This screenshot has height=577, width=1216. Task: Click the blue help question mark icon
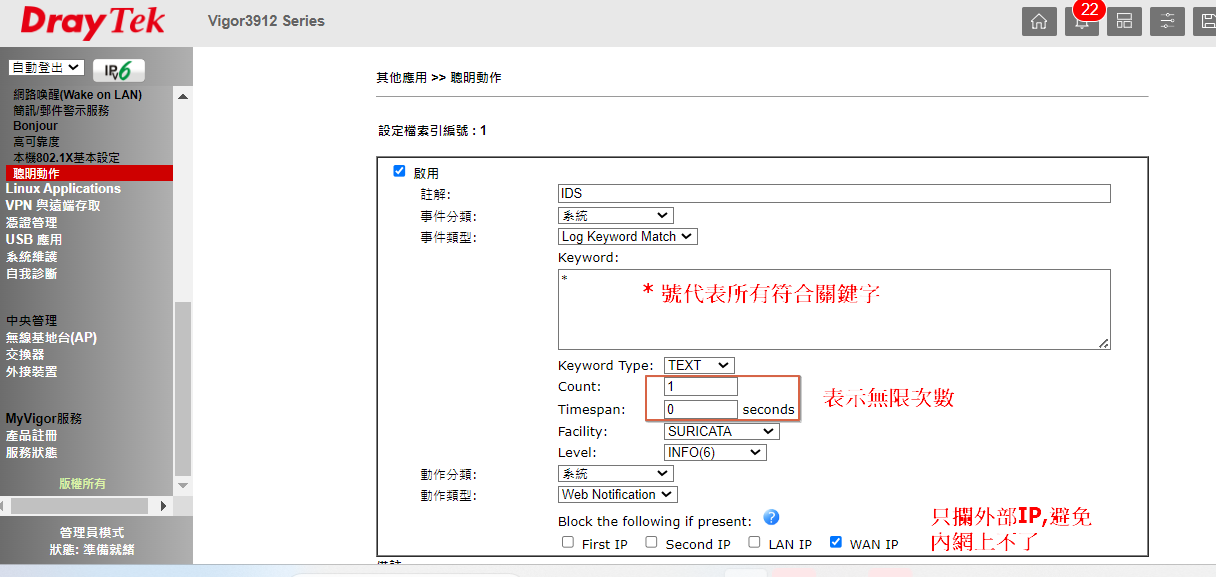click(x=770, y=518)
